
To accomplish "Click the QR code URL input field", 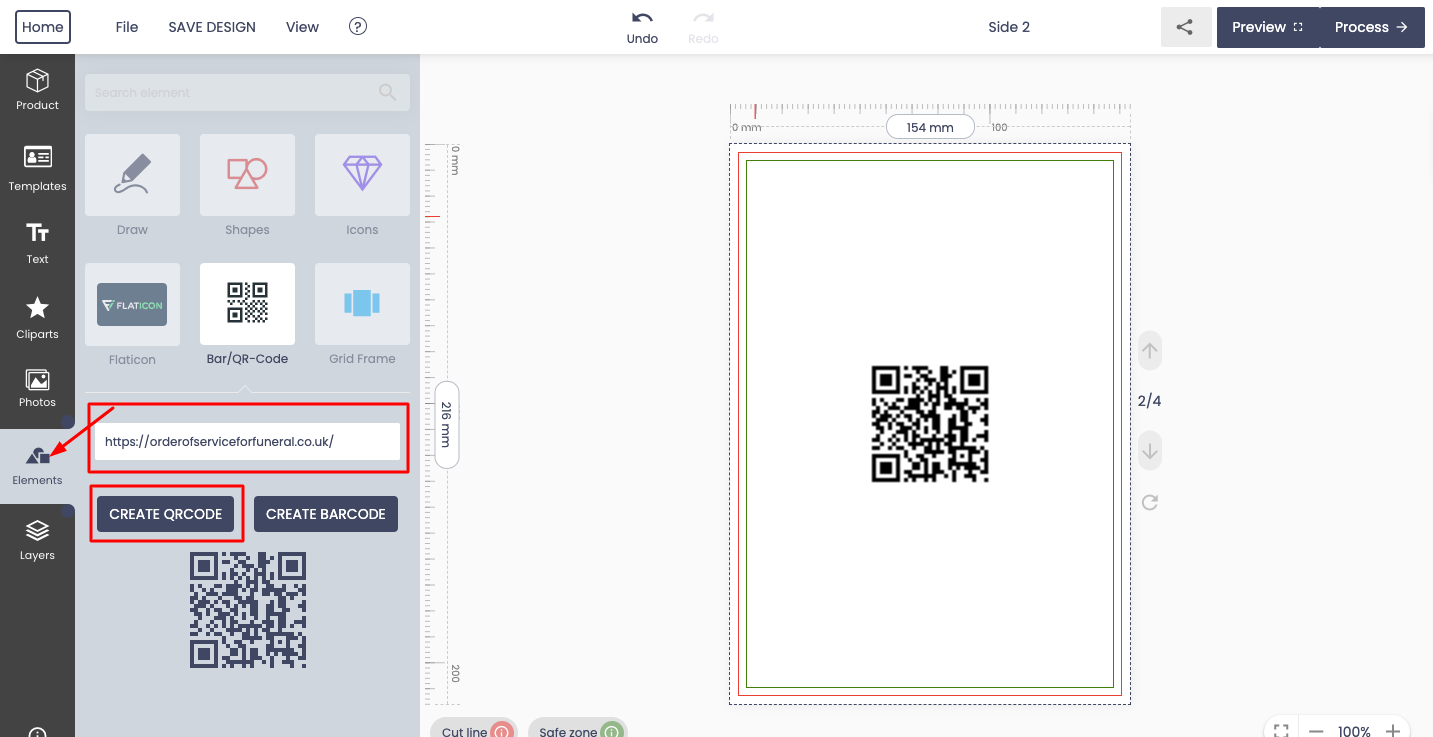I will click(x=247, y=441).
